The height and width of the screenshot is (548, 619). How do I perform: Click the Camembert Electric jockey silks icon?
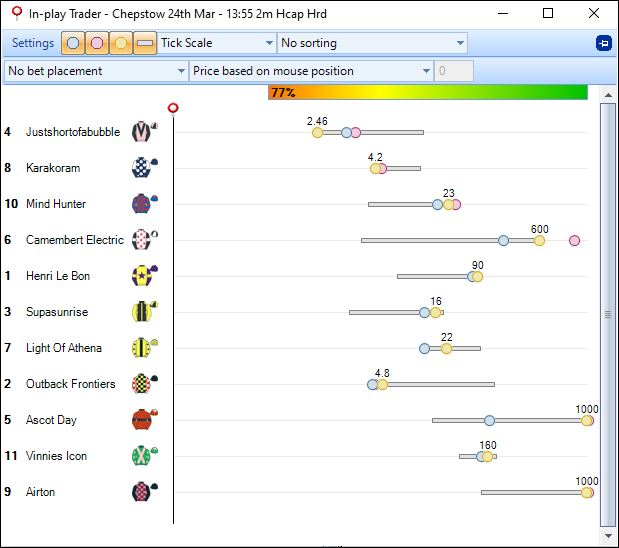tap(145, 239)
